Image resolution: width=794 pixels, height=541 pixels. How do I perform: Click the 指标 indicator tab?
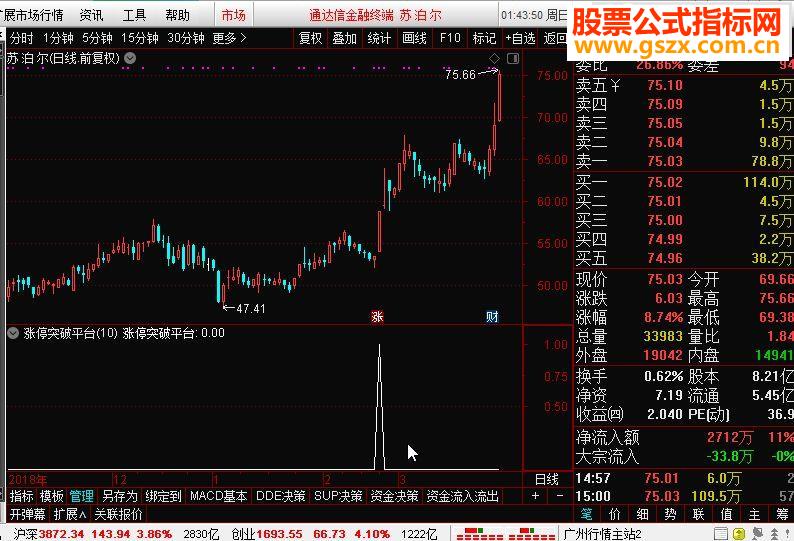(x=21, y=496)
